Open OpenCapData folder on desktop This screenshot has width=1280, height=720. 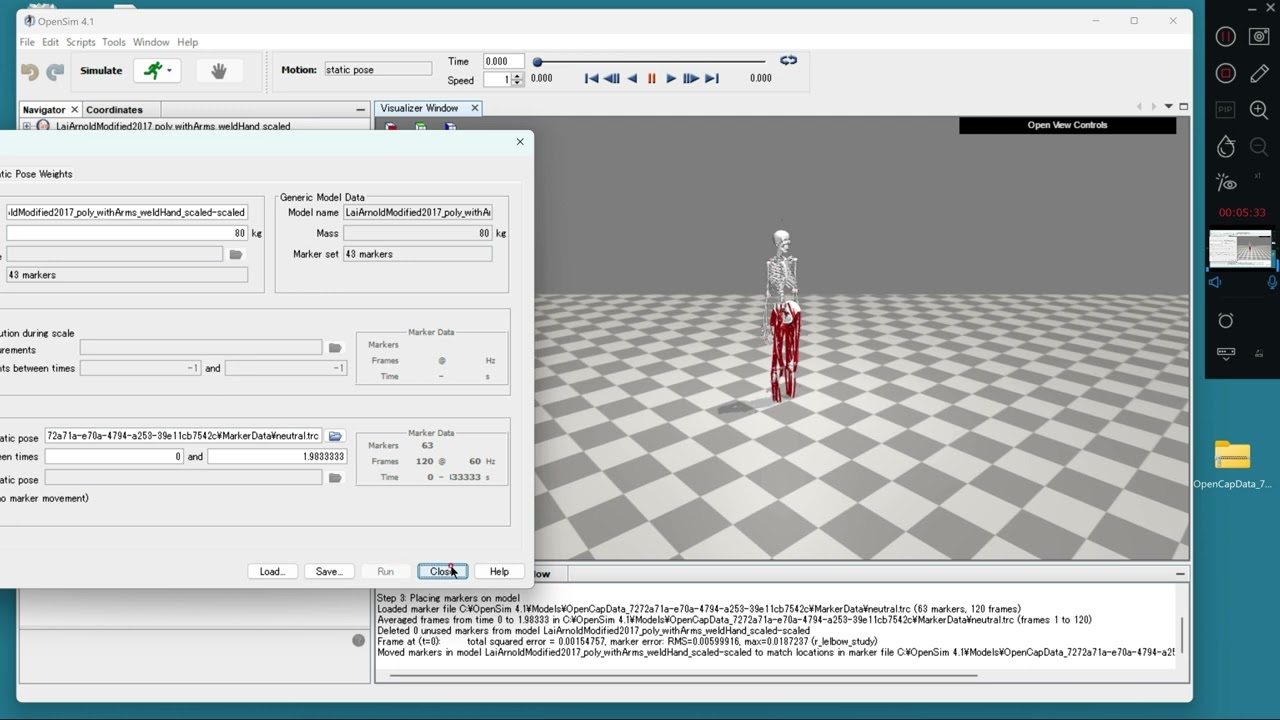[x=1232, y=465]
